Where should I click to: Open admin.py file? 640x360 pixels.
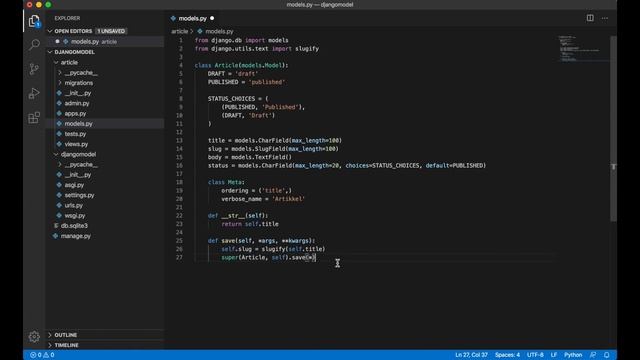77,103
